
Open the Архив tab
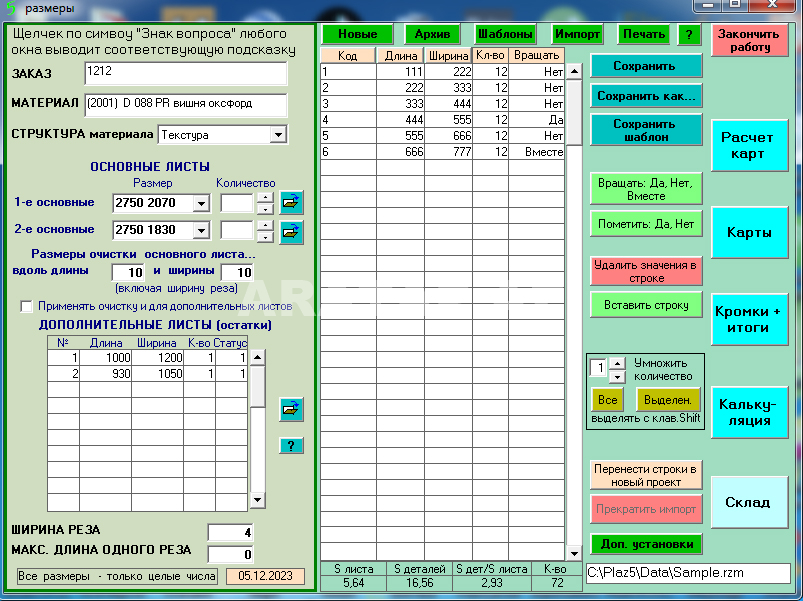click(432, 34)
